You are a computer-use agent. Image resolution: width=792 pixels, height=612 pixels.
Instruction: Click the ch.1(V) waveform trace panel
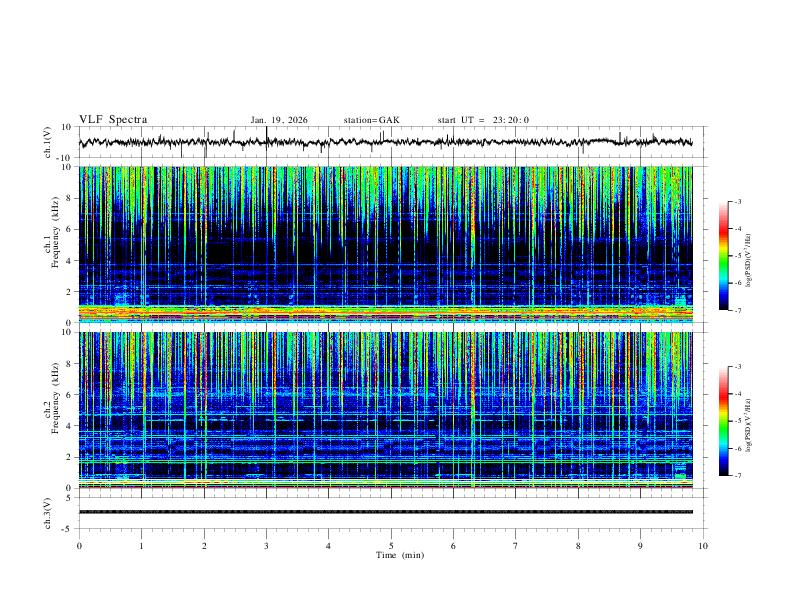[x=393, y=142]
